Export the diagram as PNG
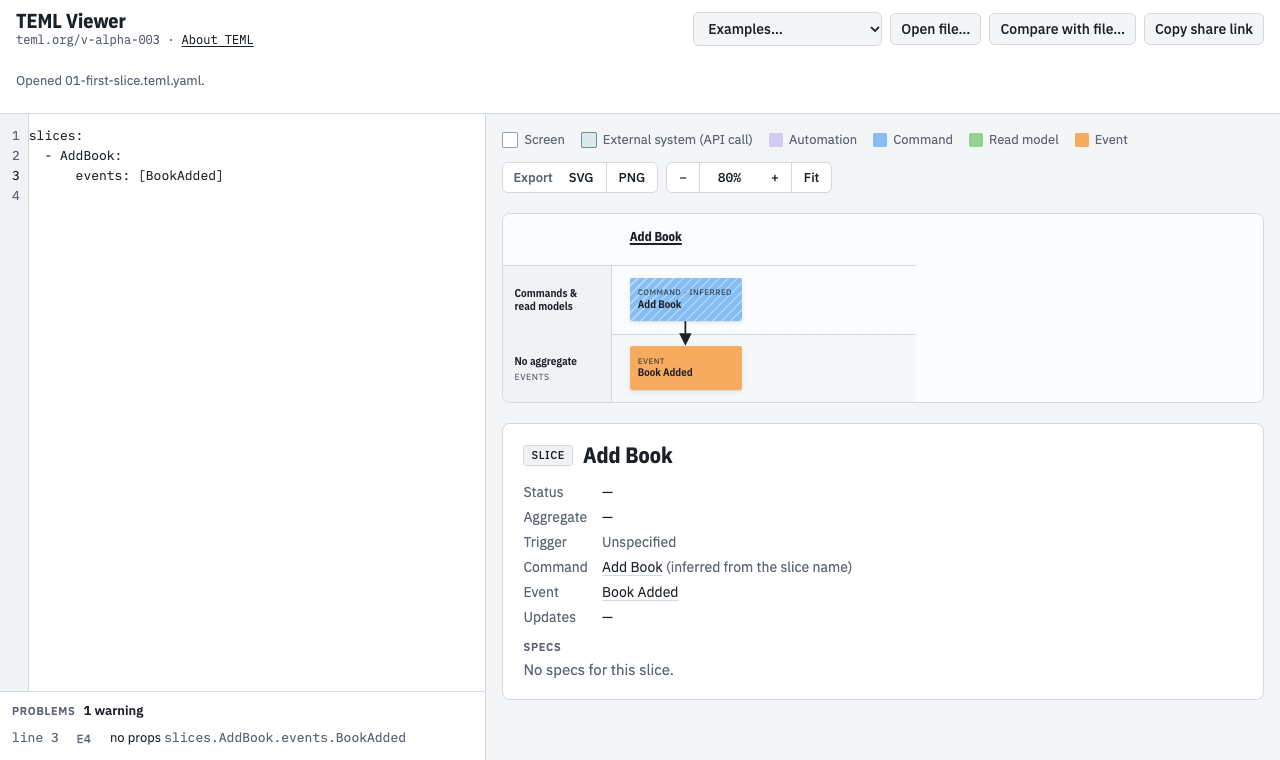 pos(632,178)
